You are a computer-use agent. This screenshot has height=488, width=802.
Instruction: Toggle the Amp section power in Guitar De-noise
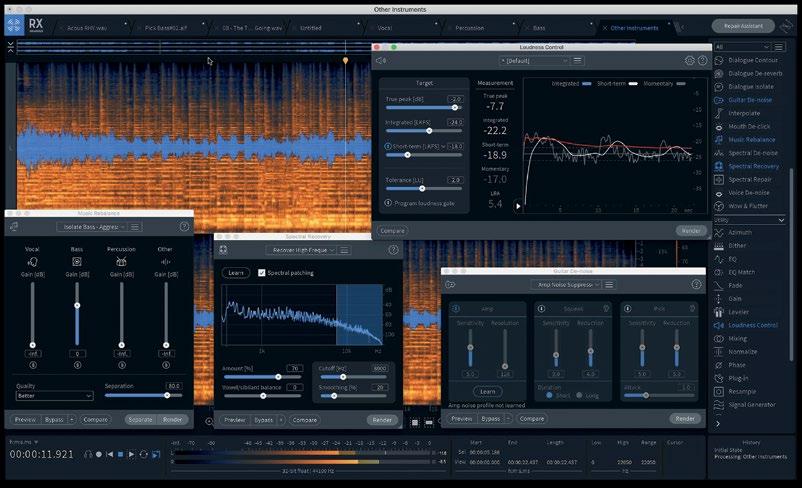(x=456, y=308)
